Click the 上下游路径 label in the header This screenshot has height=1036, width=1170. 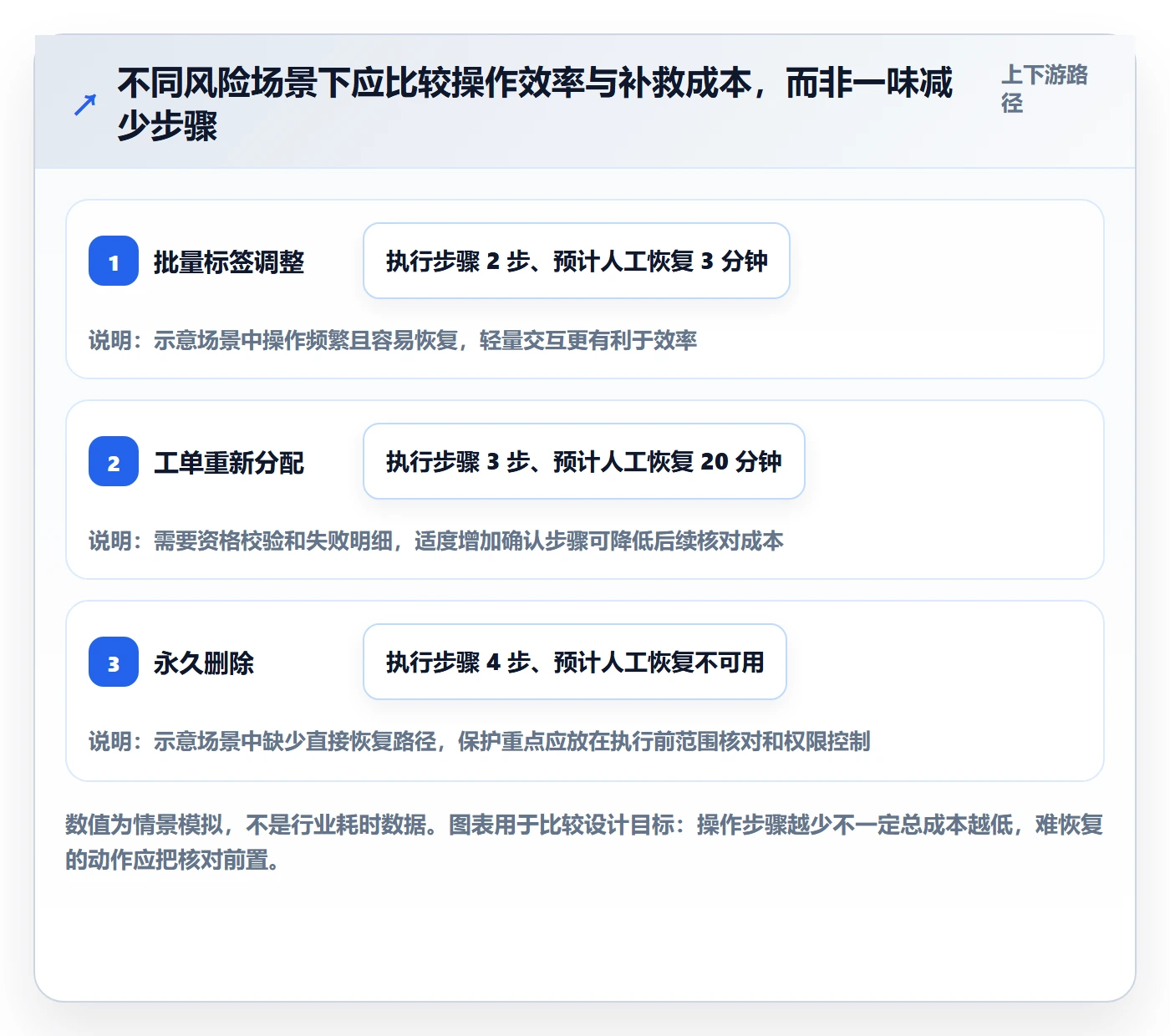point(1045,89)
